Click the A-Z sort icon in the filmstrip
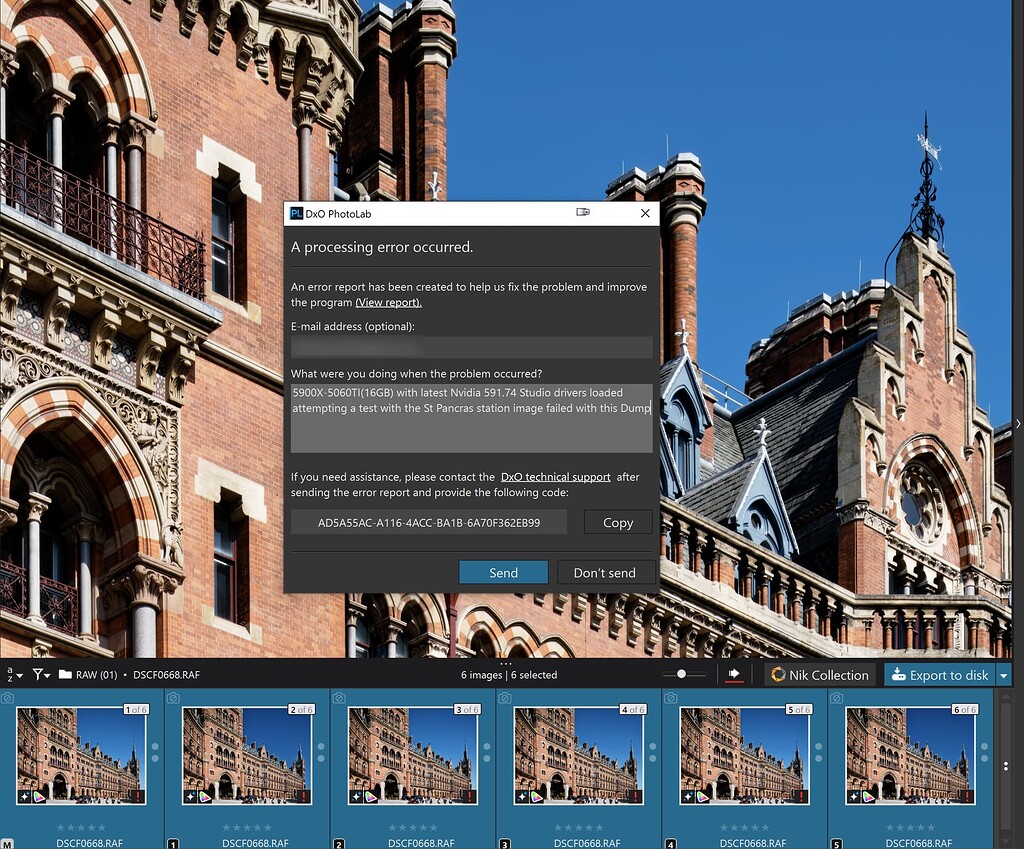This screenshot has width=1024, height=849. coord(10,674)
